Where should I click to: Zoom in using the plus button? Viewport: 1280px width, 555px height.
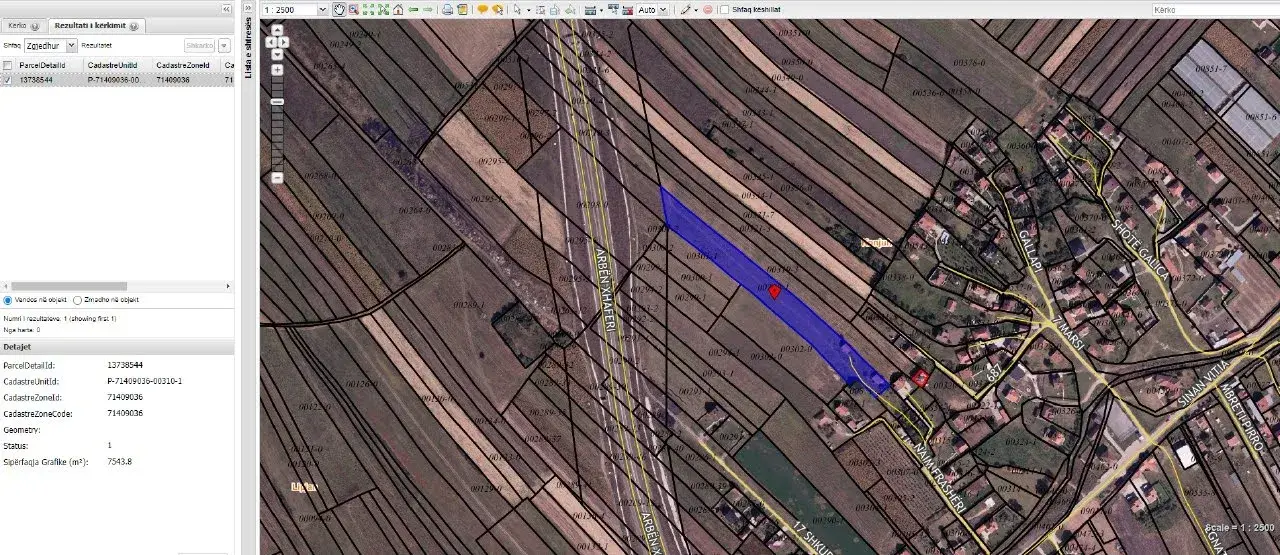click(x=278, y=69)
